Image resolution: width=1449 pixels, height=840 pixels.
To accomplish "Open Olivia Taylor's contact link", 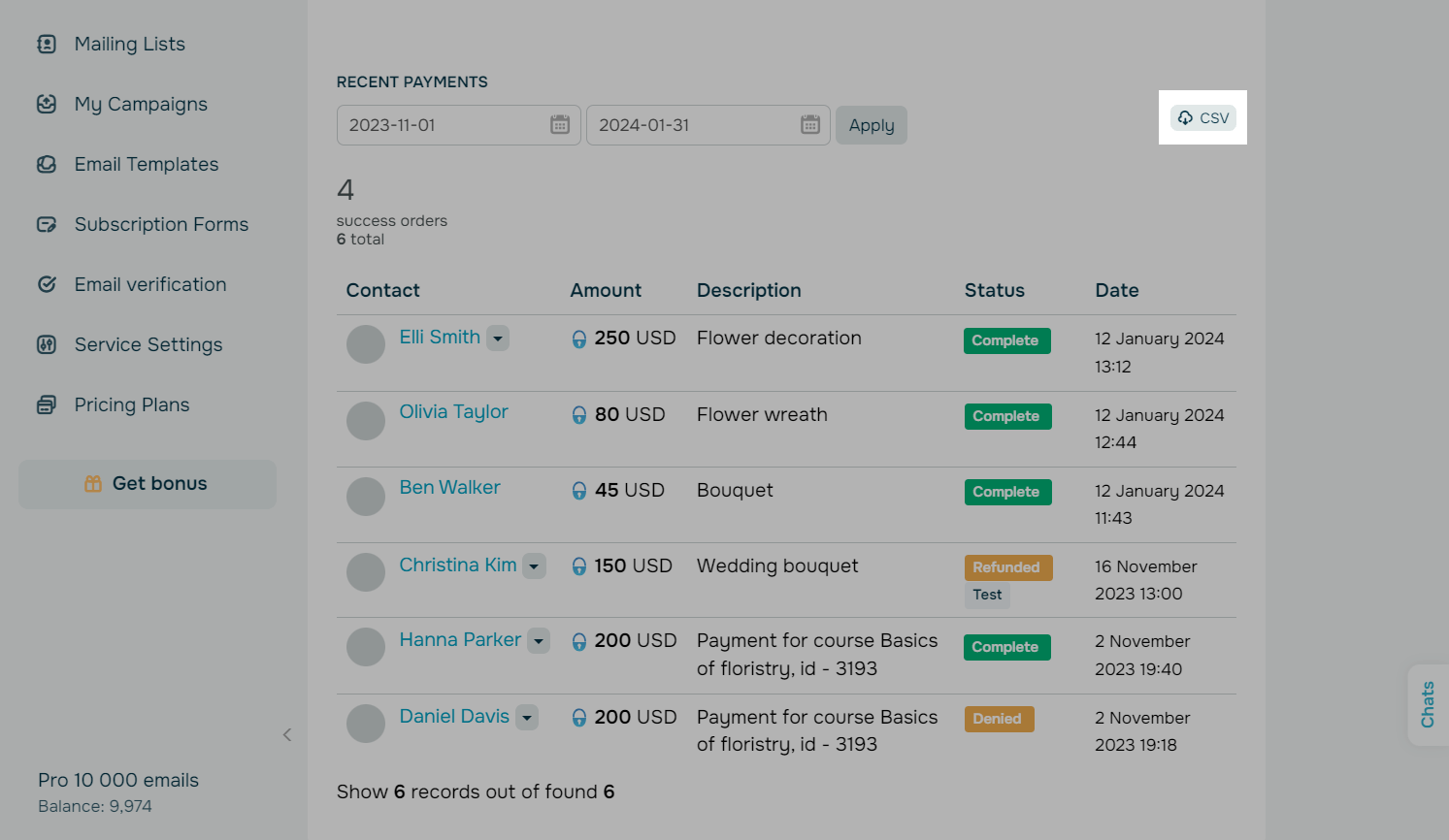I will click(453, 411).
